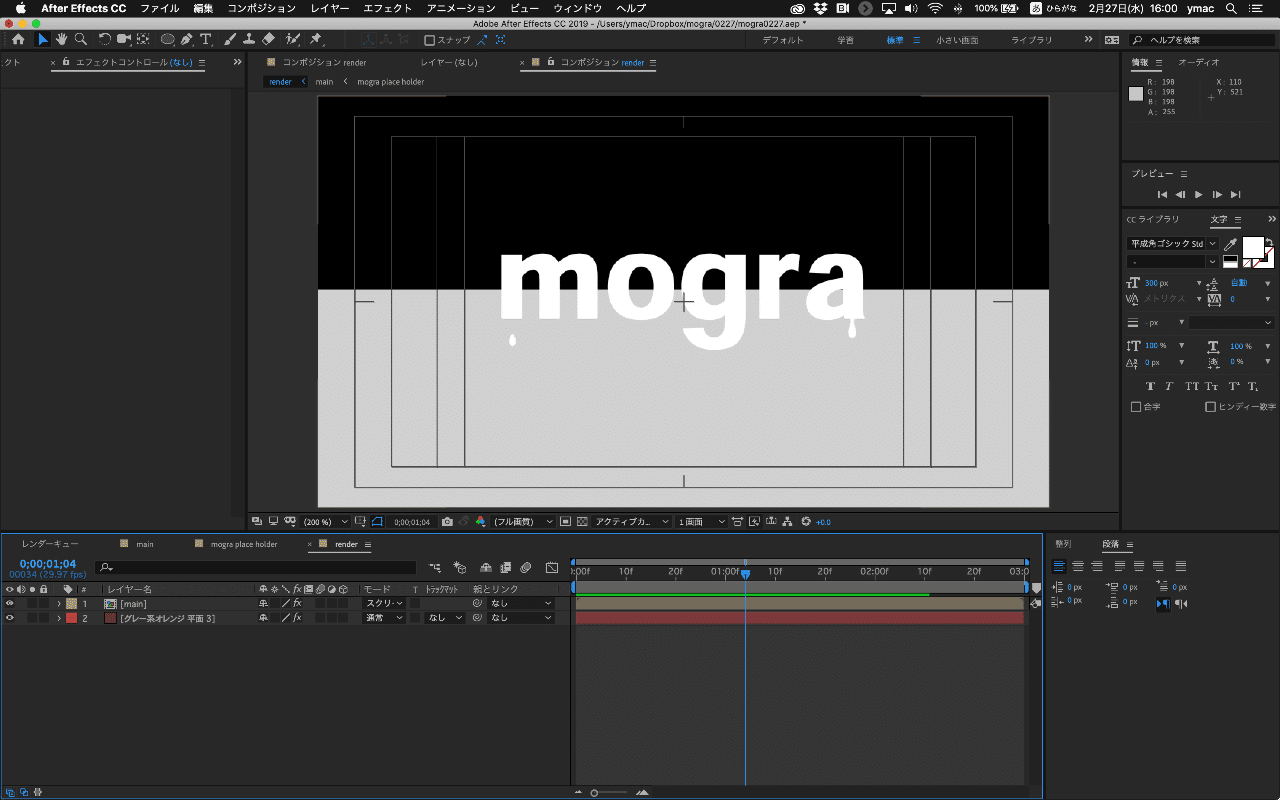This screenshot has width=1280, height=800.
Task: Enable the ヒンディー数字 checkbox
Action: click(x=1210, y=407)
